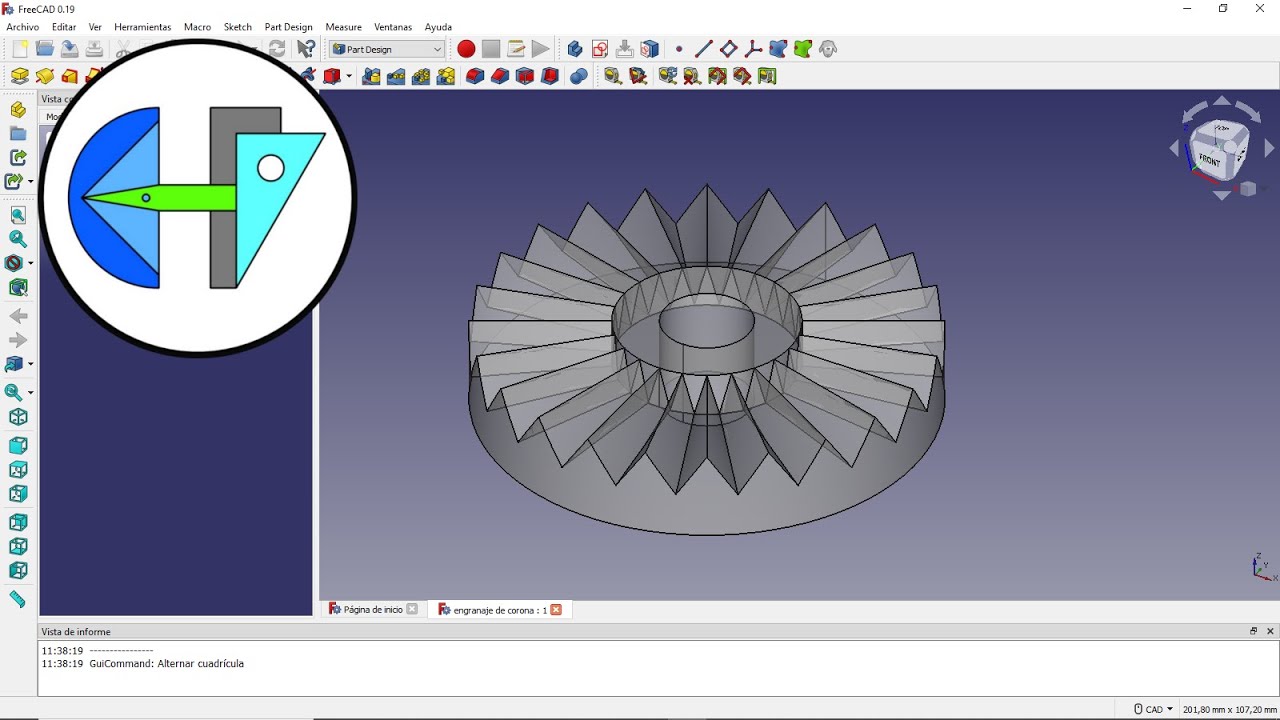The width and height of the screenshot is (1280, 720).
Task: Expand the link actions dropdown arrow
Action: click(31, 182)
